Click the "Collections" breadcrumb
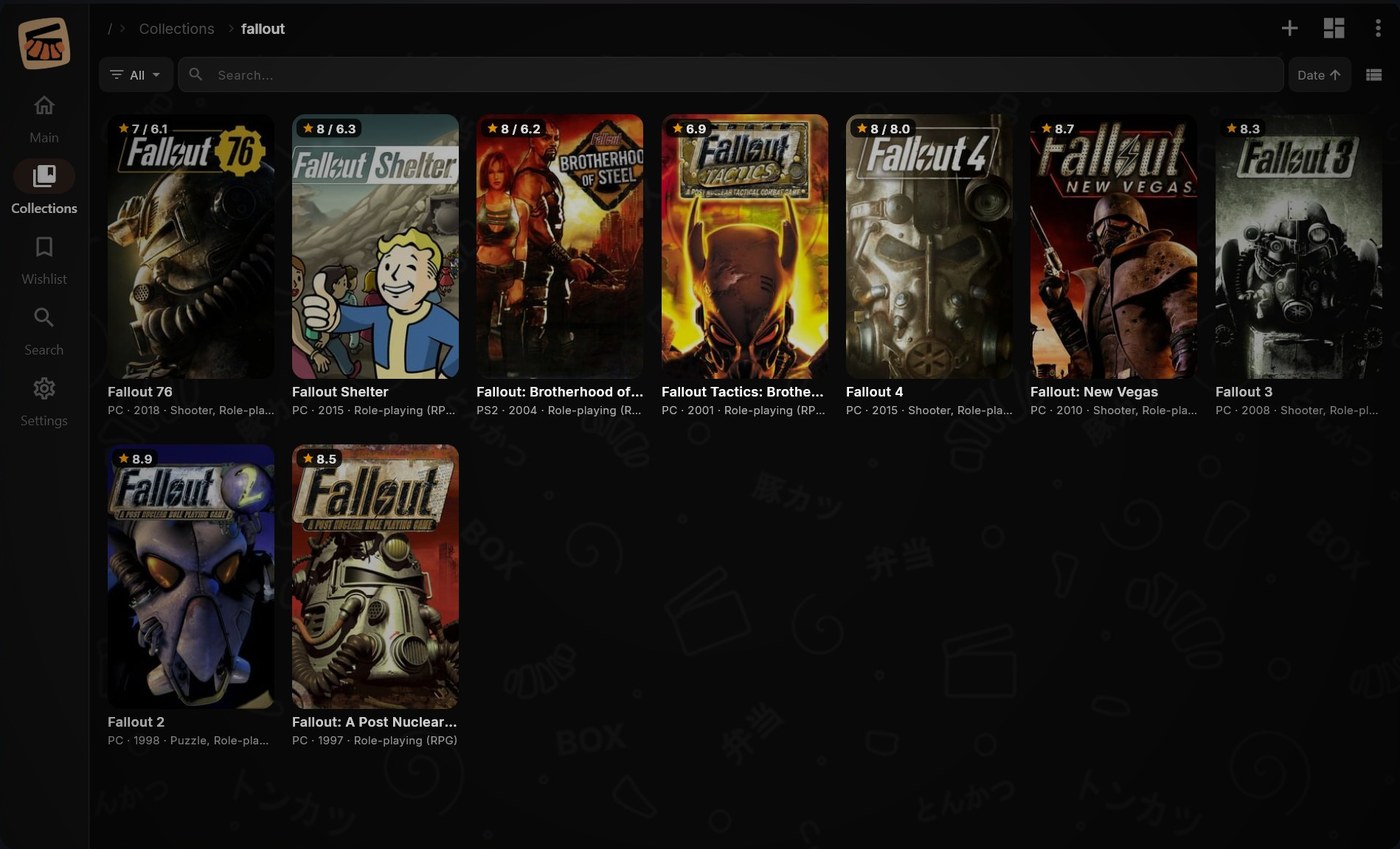This screenshot has width=1400, height=849. 176,28
